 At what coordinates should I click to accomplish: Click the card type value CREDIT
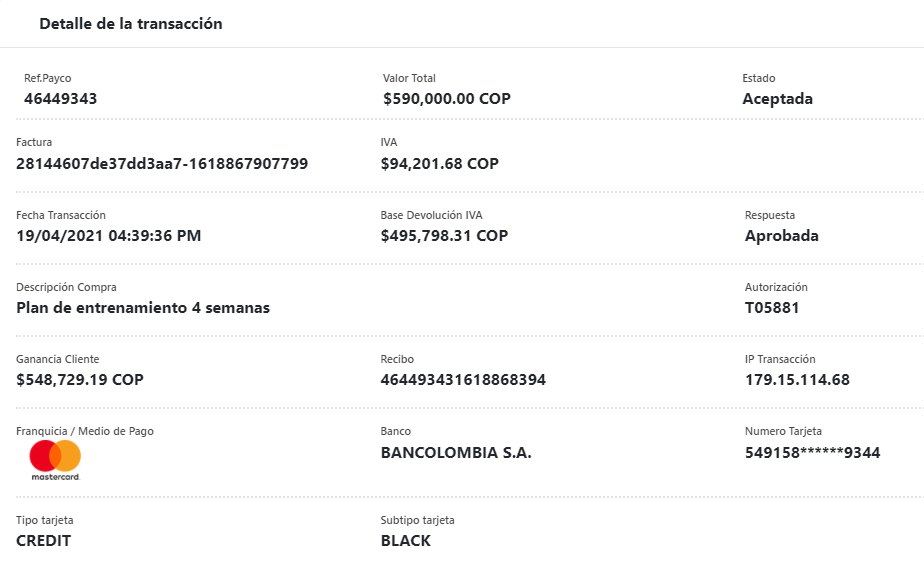click(x=44, y=541)
